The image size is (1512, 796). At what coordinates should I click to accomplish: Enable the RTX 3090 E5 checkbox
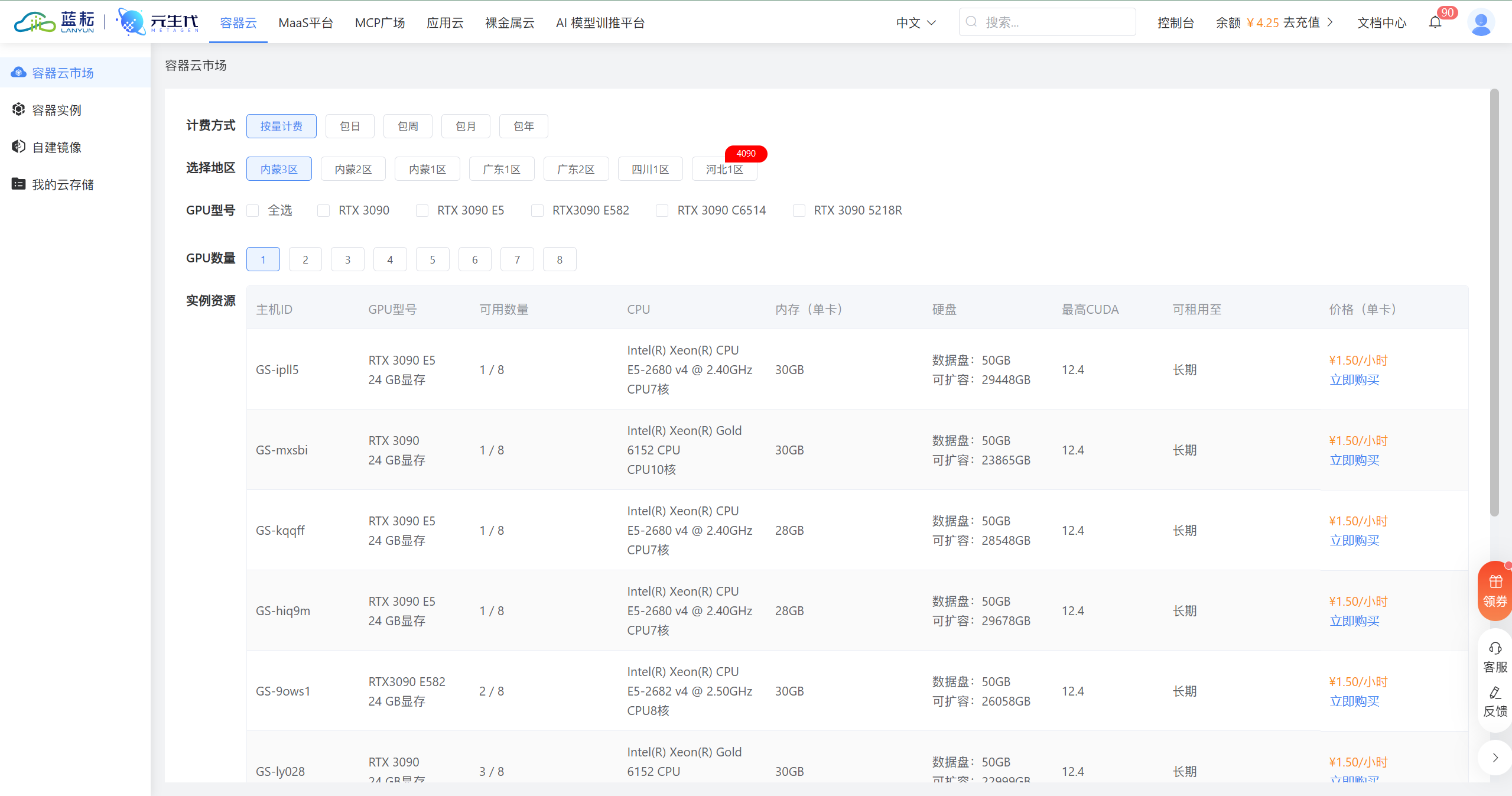[422, 211]
